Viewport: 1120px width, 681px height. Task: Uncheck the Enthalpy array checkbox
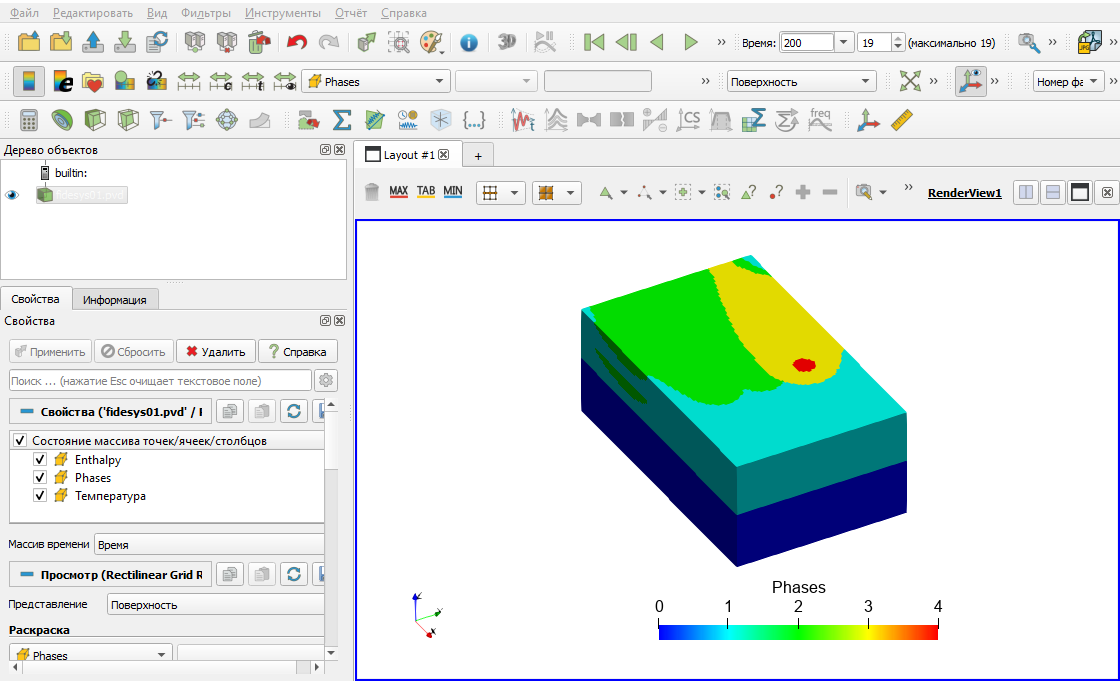(40, 459)
